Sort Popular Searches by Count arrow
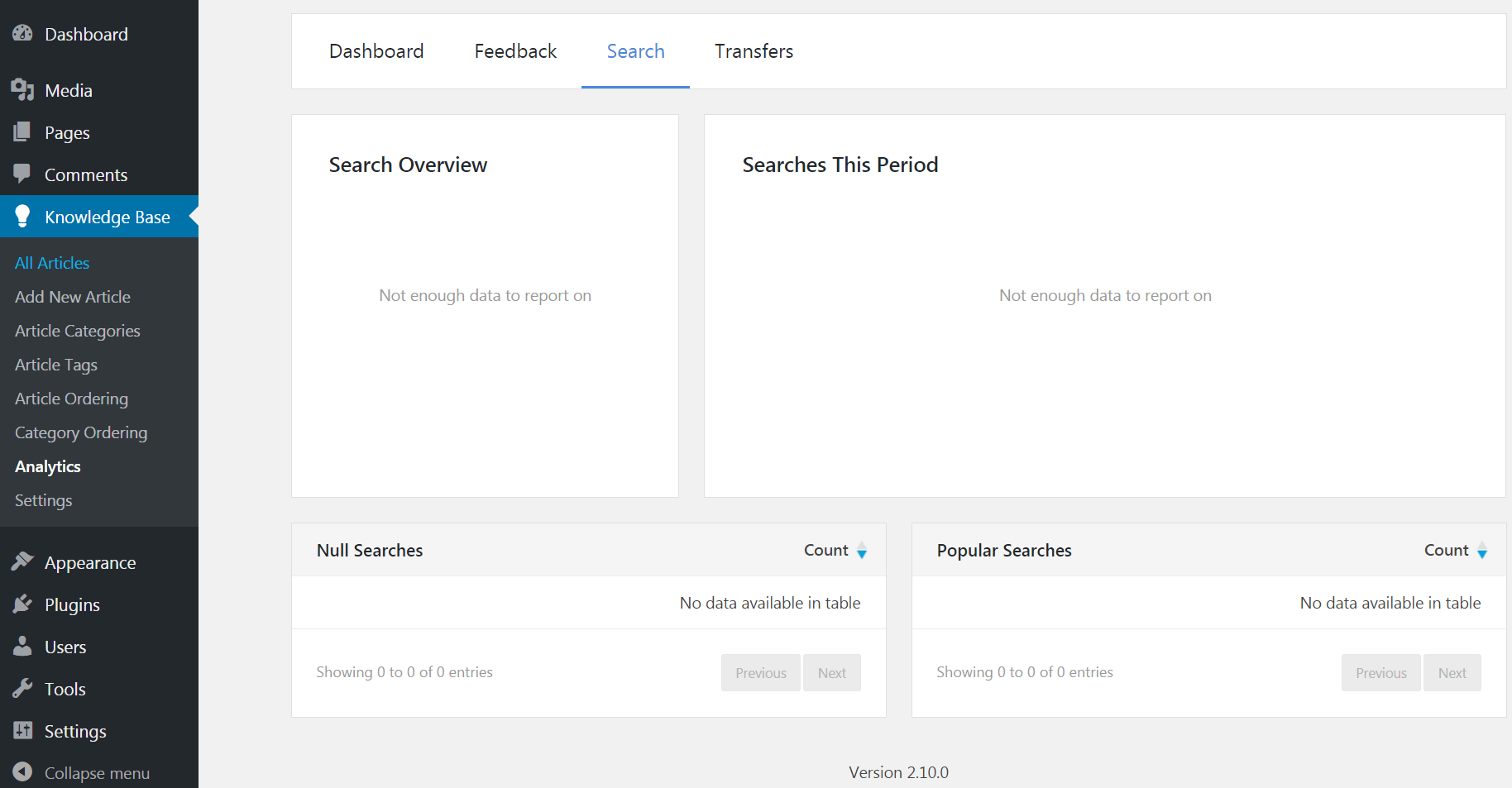1512x788 pixels. coord(1482,551)
